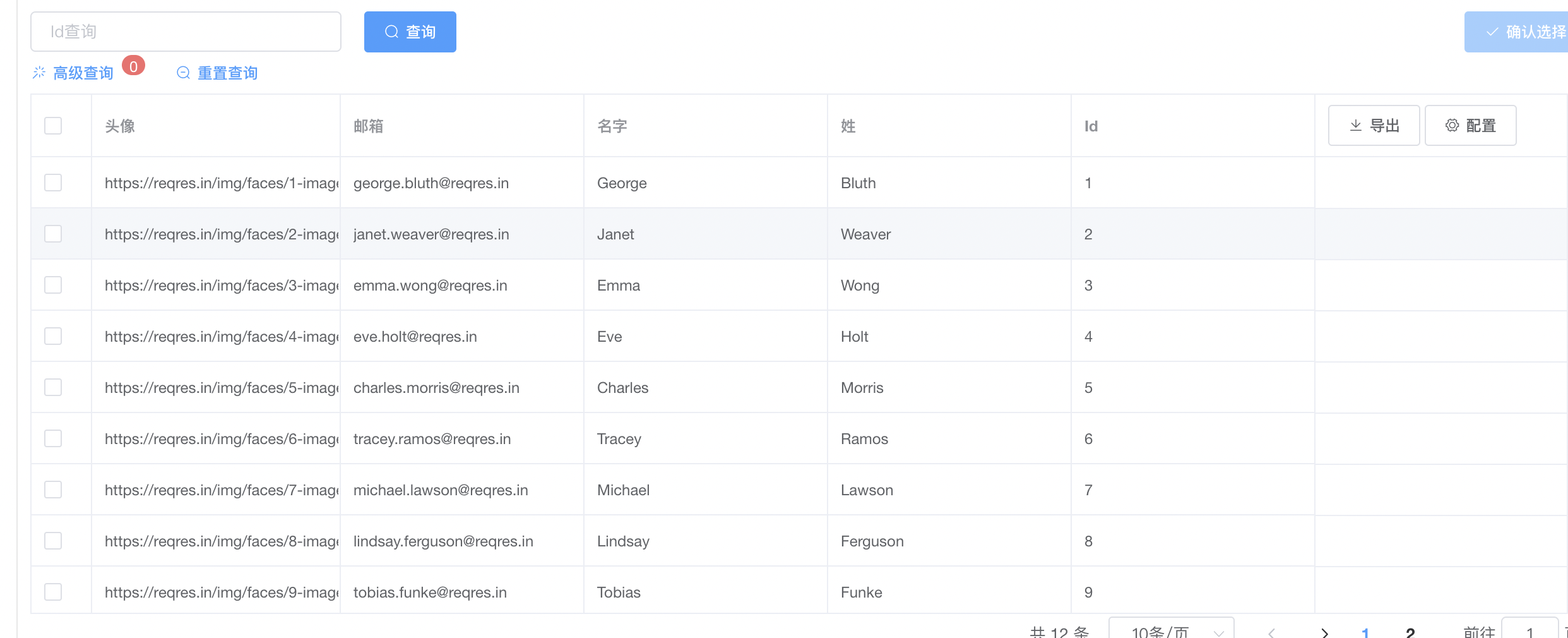Click the 前往 page jump input
Image resolution: width=1568 pixels, height=638 pixels.
coord(1529,632)
